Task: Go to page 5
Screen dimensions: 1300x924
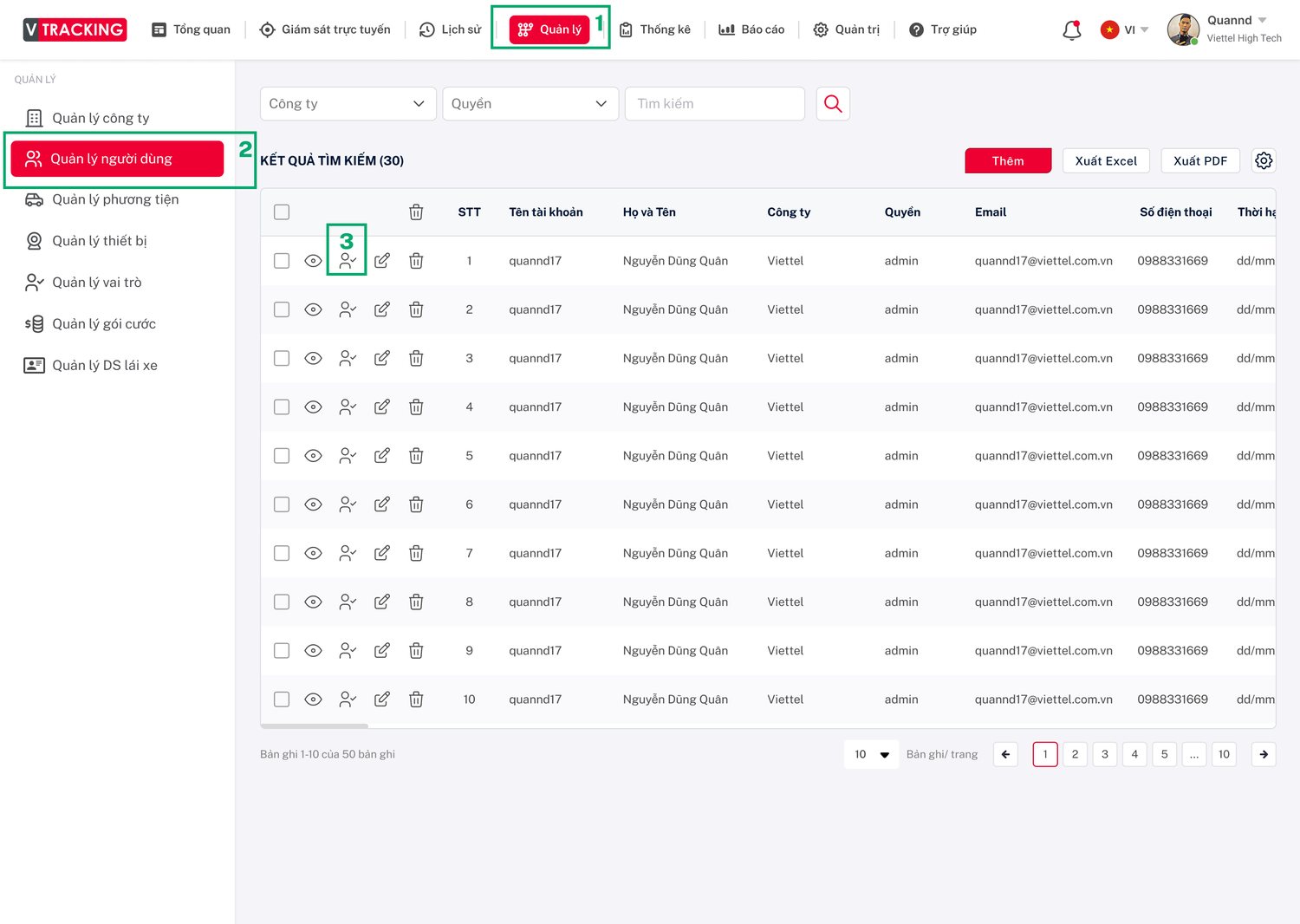Action: tap(1164, 754)
